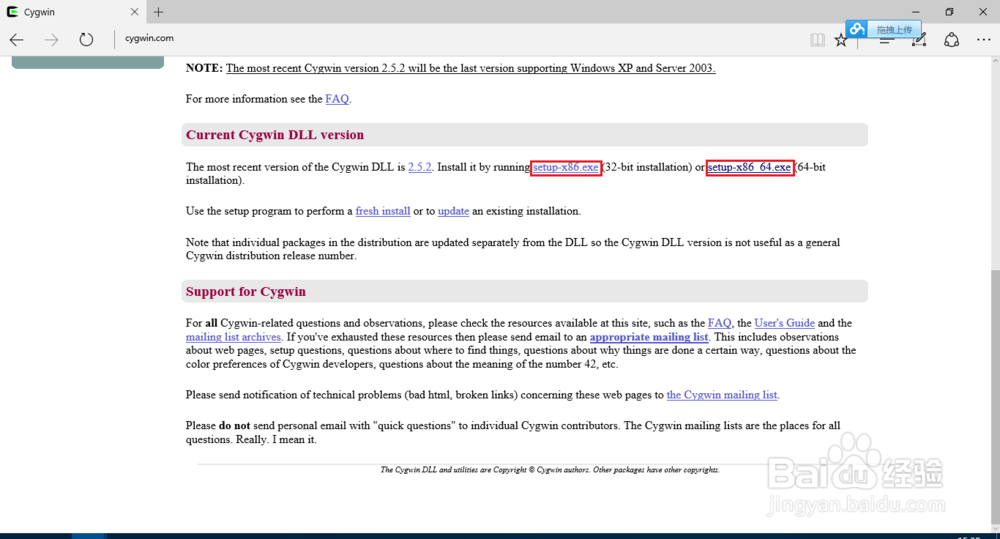The image size is (1000, 539).
Task: Click the copyright footer text
Action: 550,469
